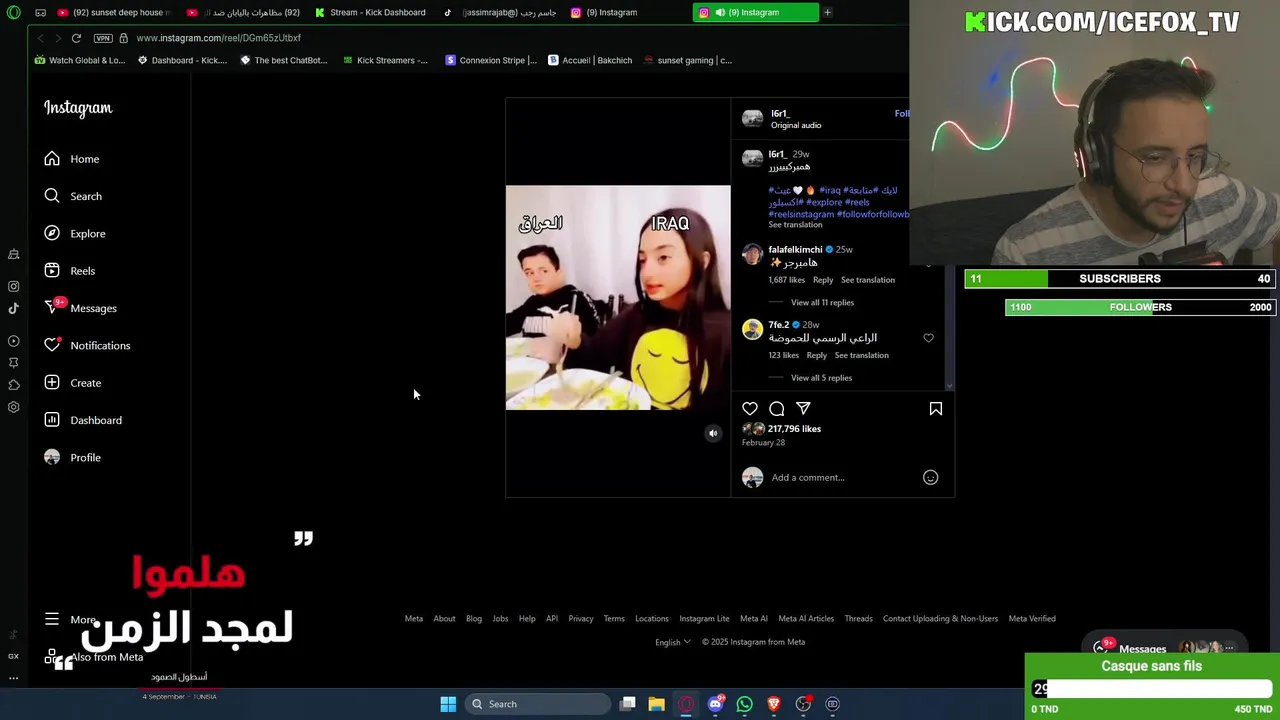This screenshot has width=1280, height=720.
Task: Open the English language dropdown in footer
Action: pyautogui.click(x=672, y=642)
